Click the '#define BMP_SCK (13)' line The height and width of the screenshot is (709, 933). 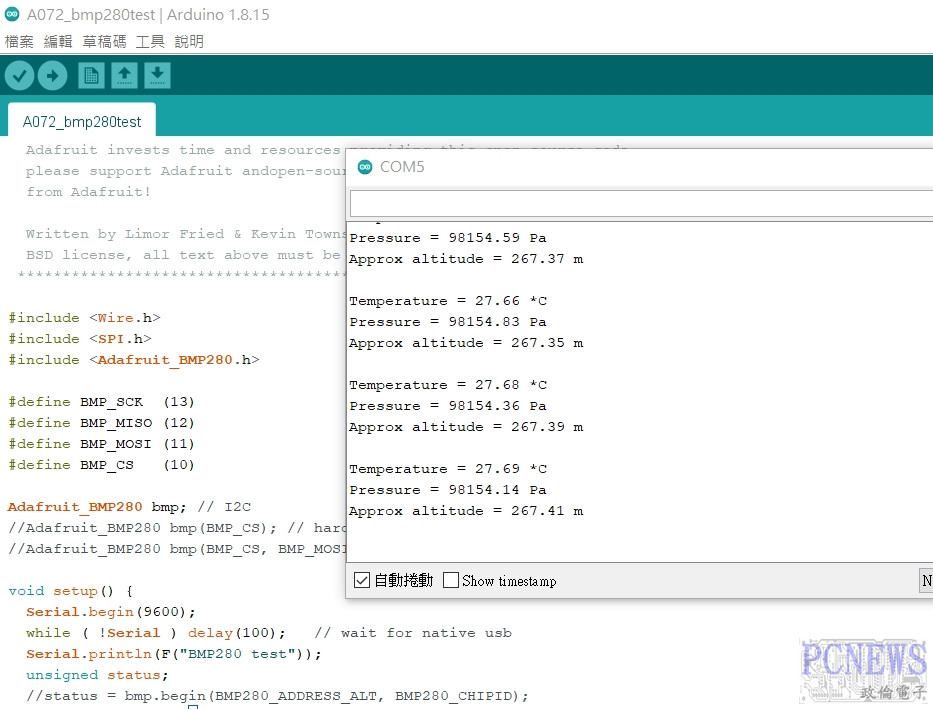tap(101, 402)
